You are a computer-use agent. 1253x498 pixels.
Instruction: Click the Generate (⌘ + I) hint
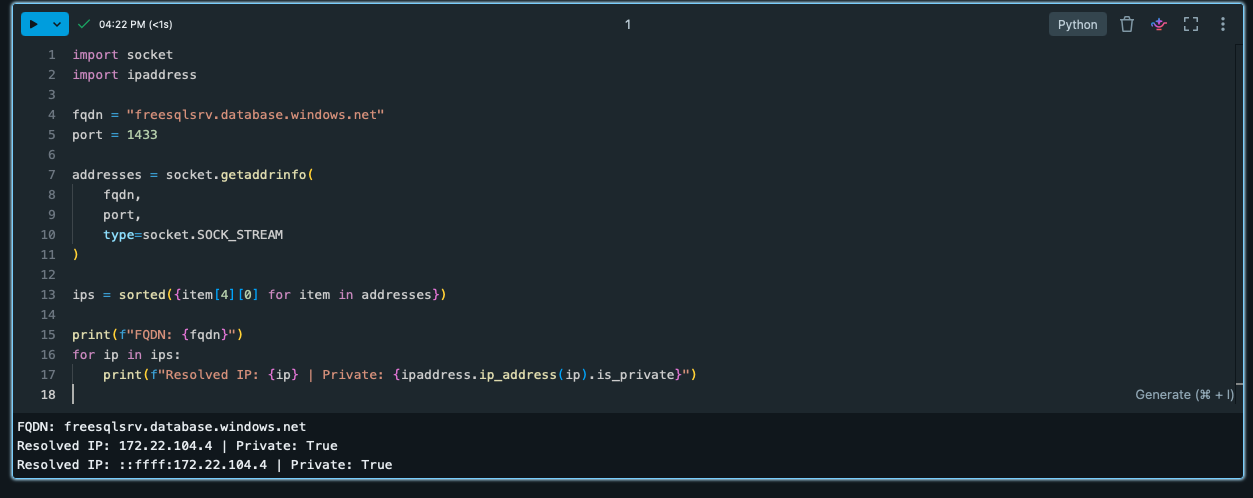1185,395
